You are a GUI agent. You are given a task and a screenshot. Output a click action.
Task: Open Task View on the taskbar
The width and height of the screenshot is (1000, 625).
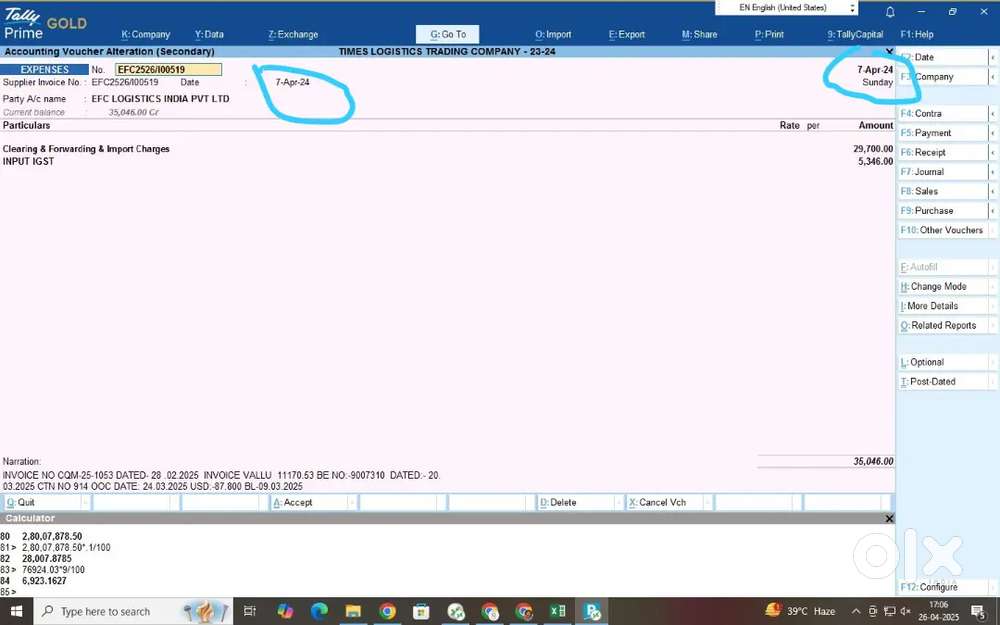(250, 611)
